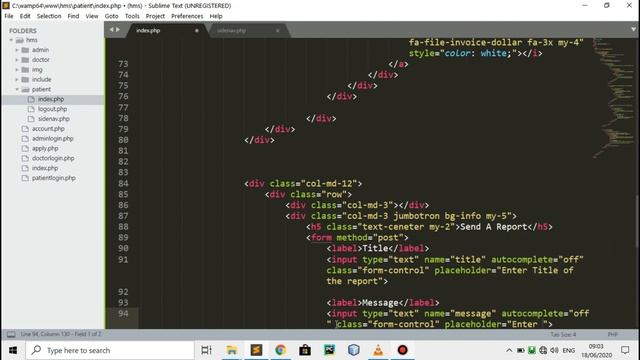Go to next tab with right arrow

tap(118, 29)
